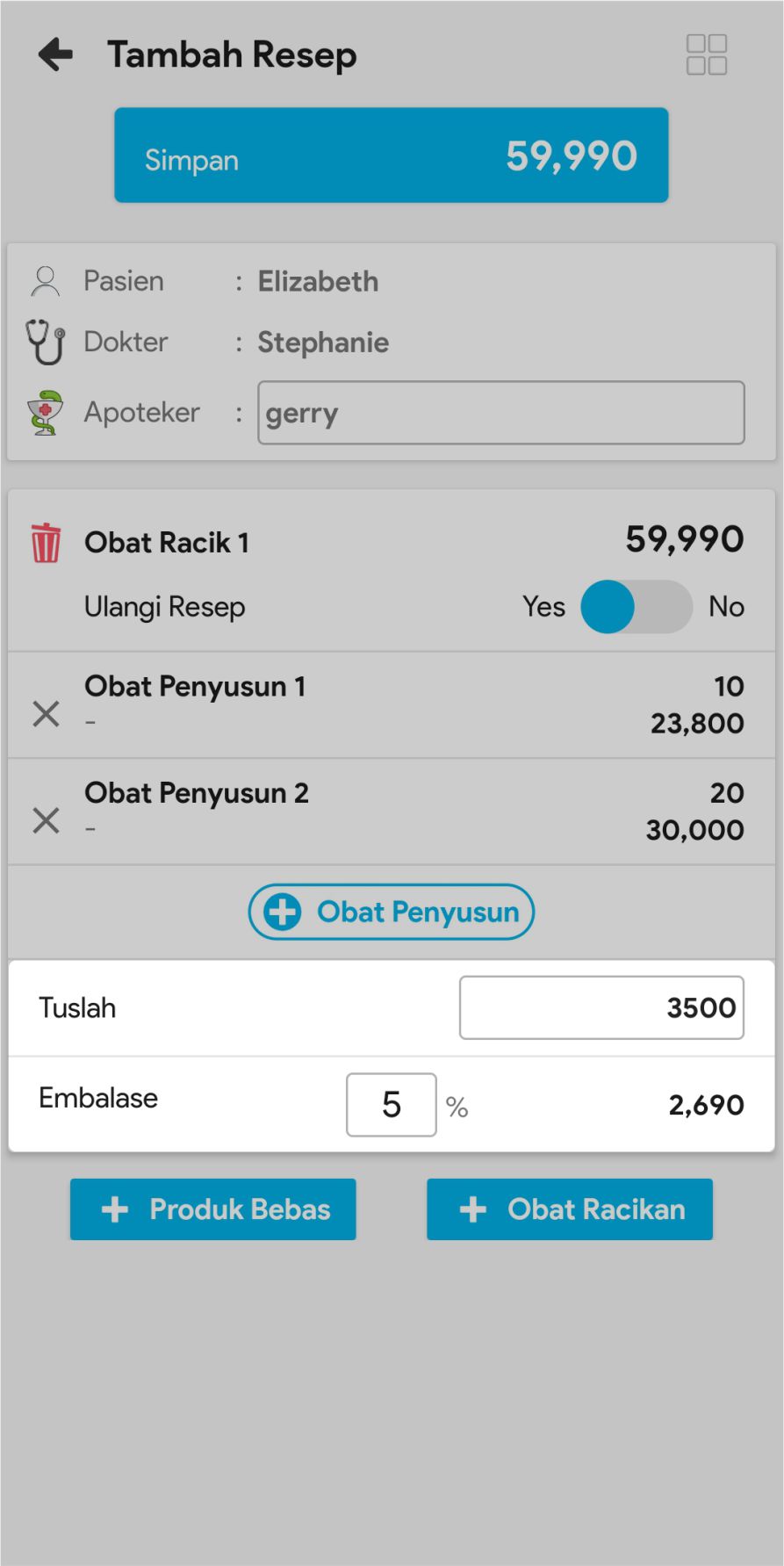Click the back arrow icon
Viewport: 784px width, 1566px height.
pyautogui.click(x=55, y=54)
